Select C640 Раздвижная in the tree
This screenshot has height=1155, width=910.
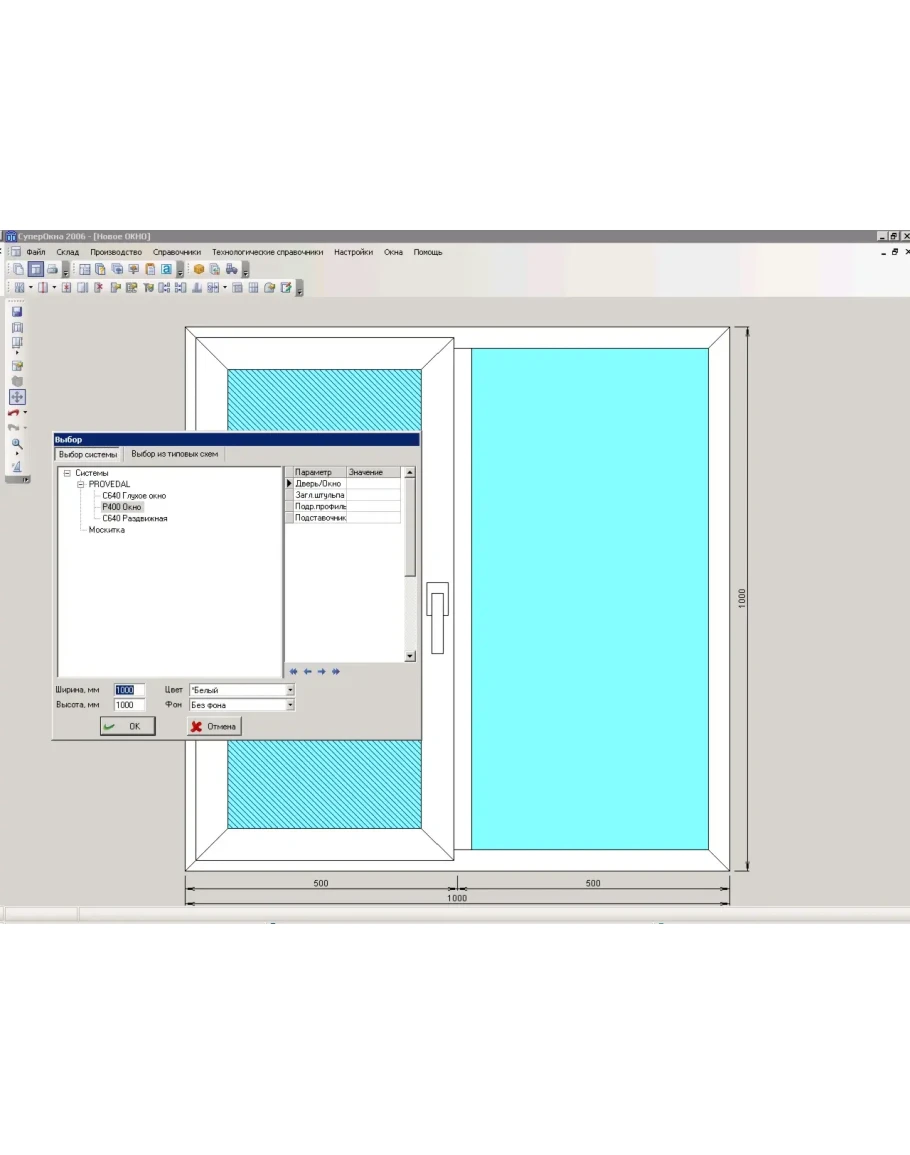tap(134, 519)
